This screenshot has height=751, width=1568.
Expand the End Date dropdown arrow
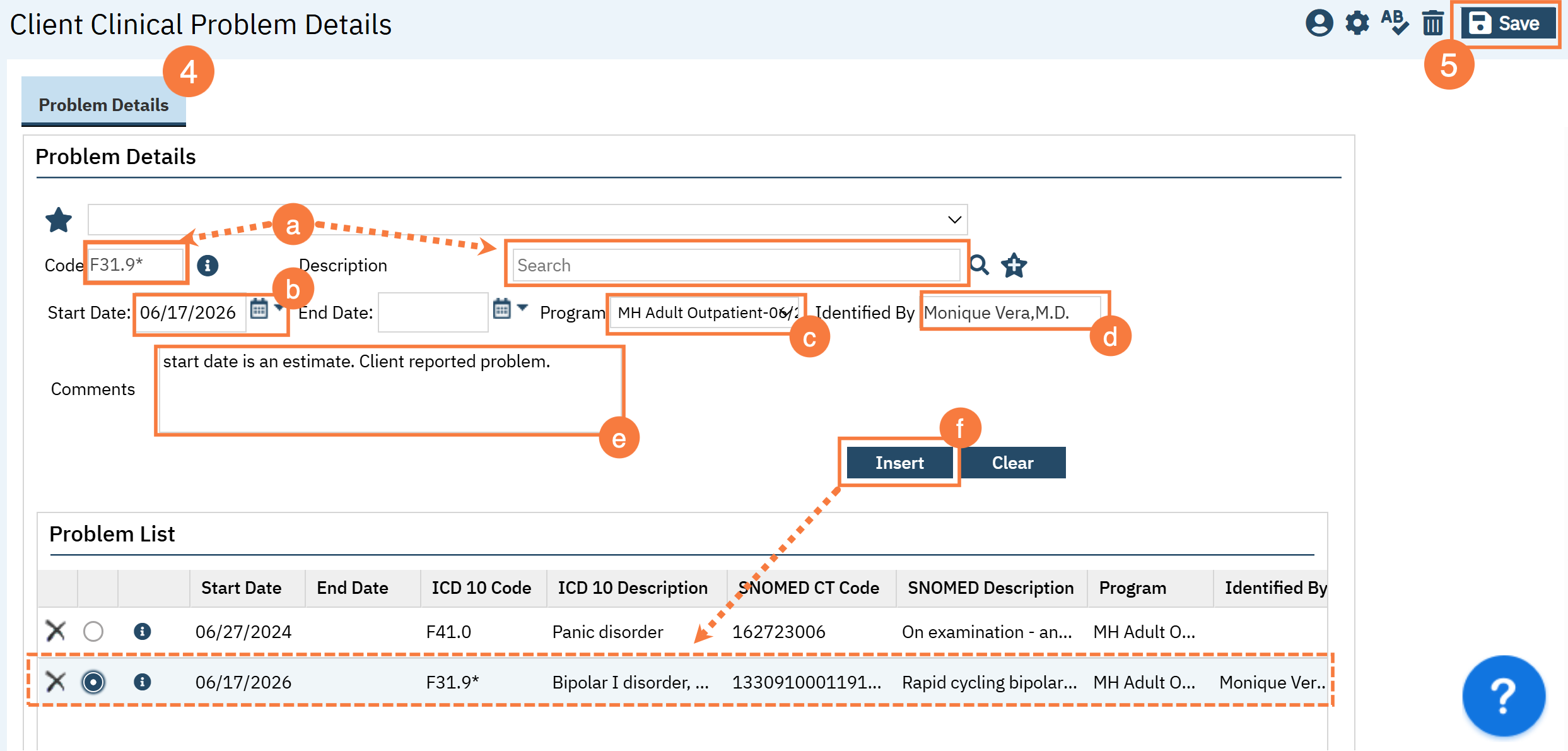point(522,307)
